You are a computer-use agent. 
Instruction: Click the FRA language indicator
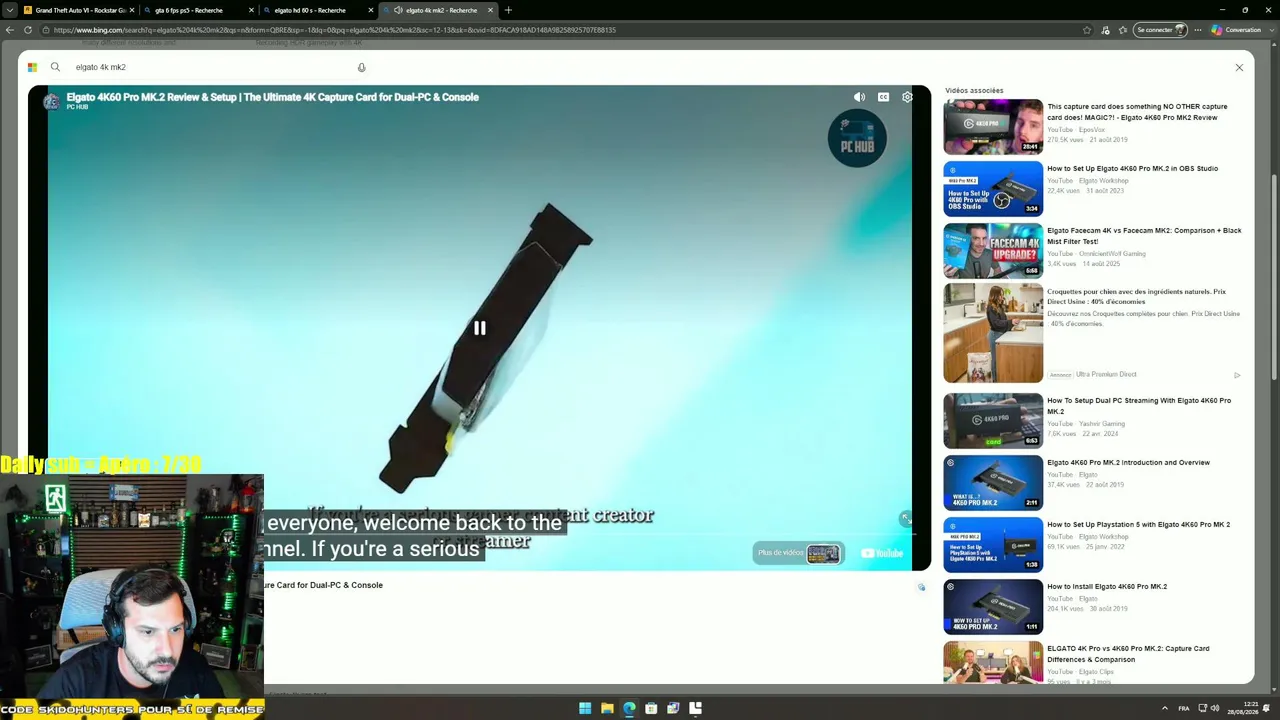click(x=1184, y=708)
